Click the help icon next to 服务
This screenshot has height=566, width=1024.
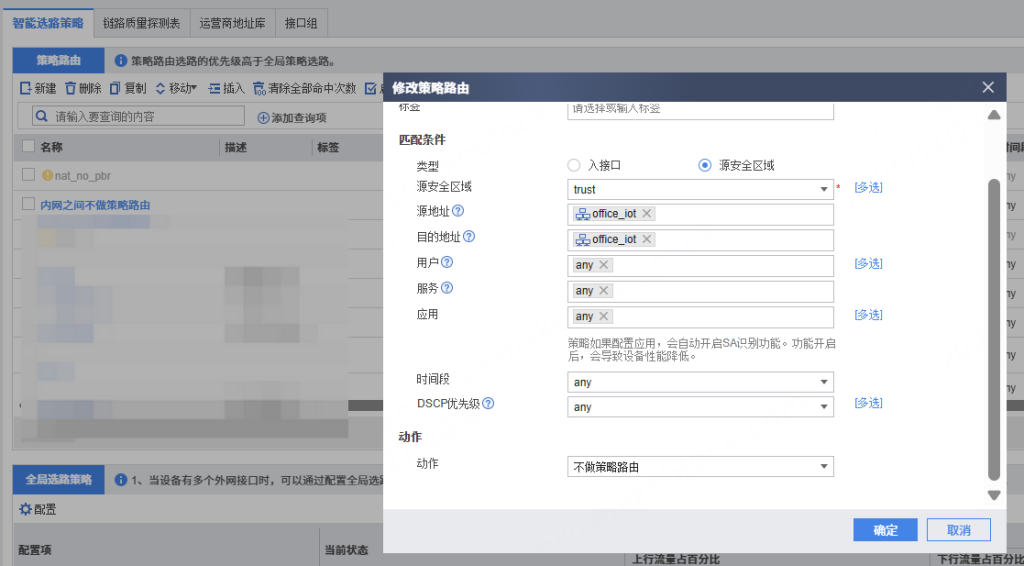click(x=447, y=288)
